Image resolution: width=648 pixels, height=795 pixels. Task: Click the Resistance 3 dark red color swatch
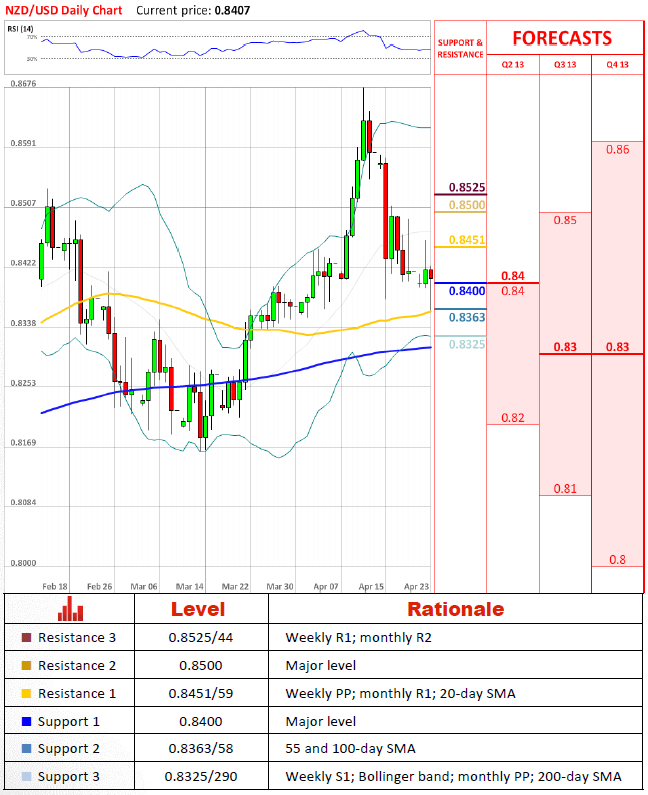tap(26, 637)
